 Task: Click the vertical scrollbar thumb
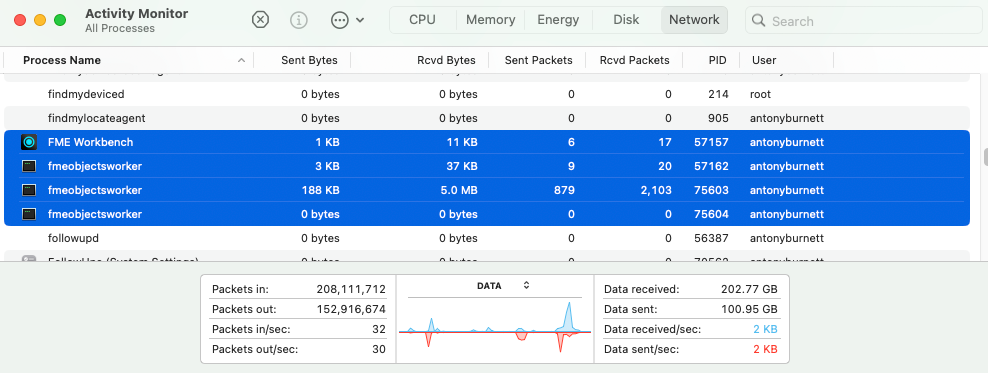984,156
